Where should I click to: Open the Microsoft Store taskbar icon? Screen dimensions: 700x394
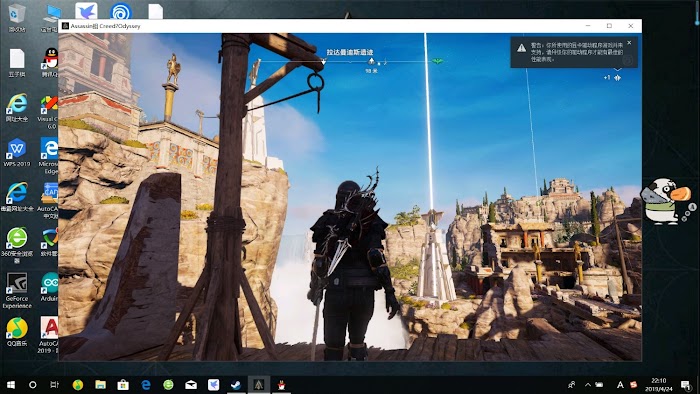coord(123,385)
